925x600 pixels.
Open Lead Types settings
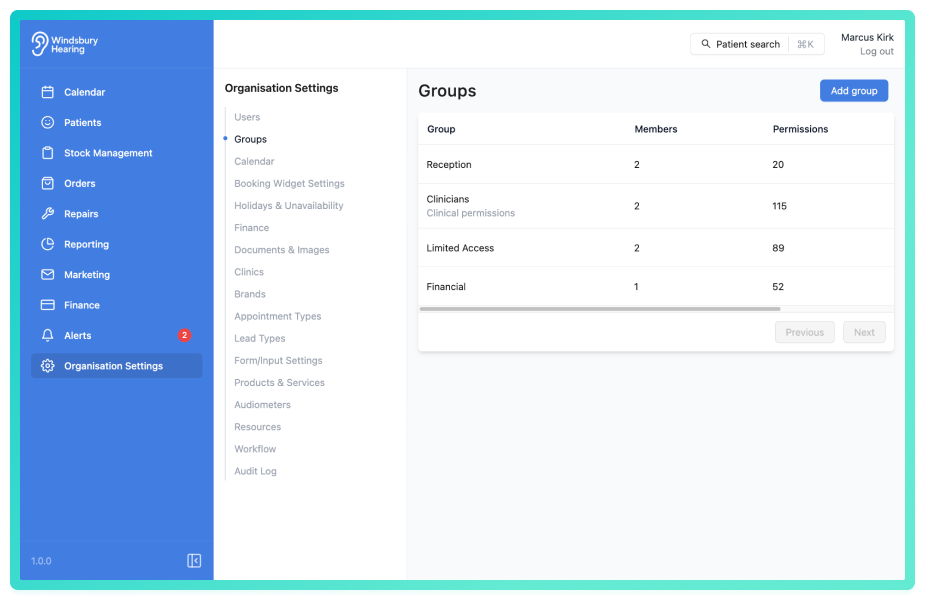tap(260, 338)
